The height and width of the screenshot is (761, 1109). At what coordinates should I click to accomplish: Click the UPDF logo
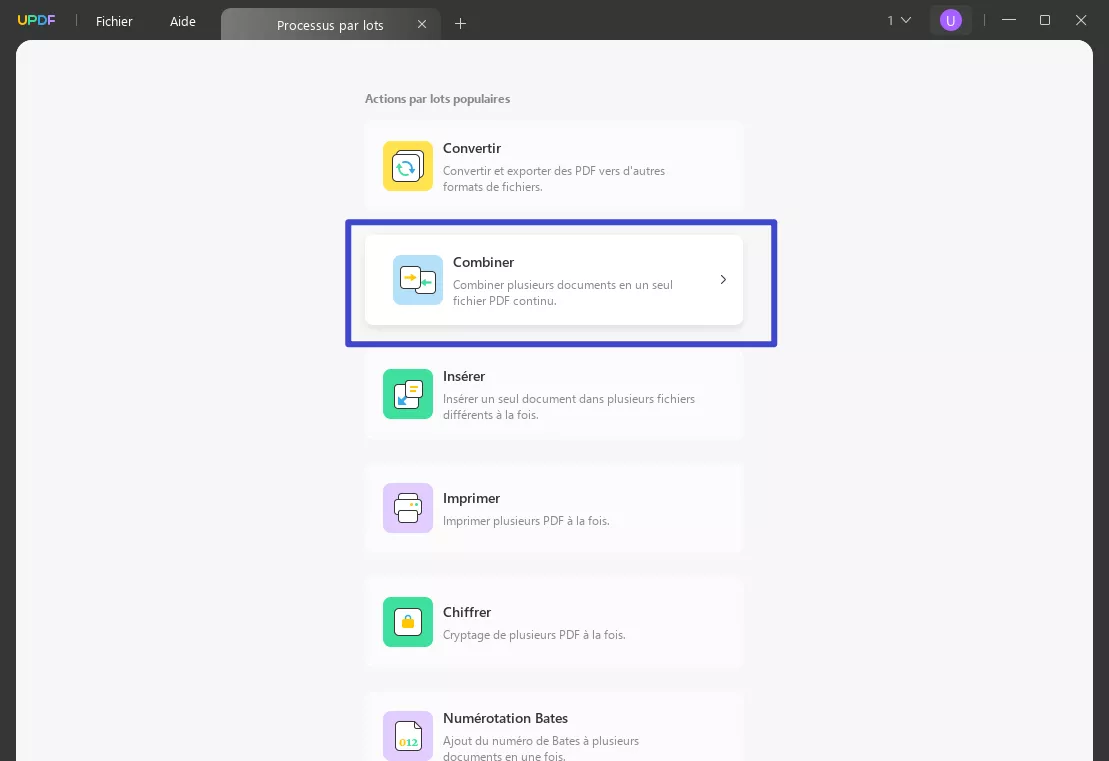click(x=36, y=21)
